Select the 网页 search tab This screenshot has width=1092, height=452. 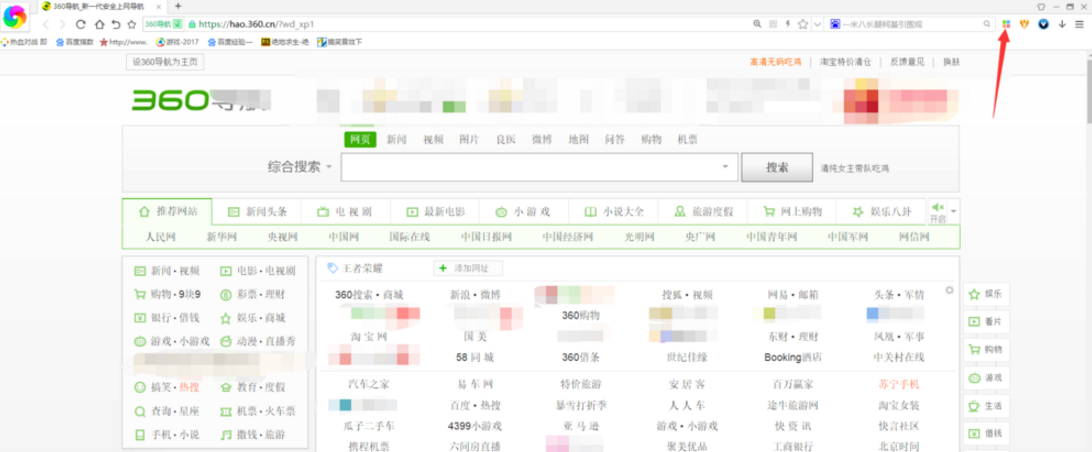point(360,139)
